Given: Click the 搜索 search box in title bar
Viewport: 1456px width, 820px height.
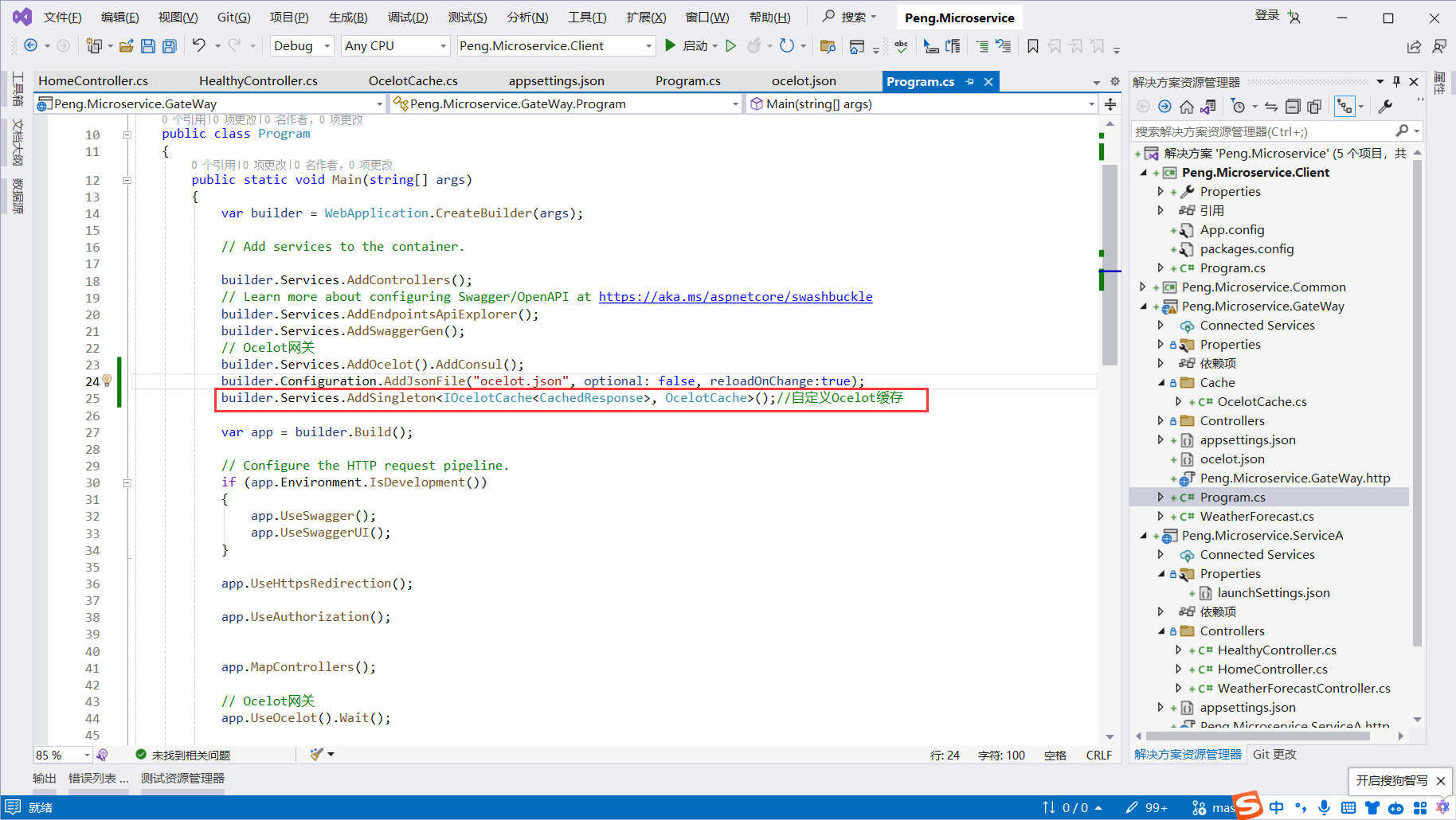Looking at the screenshot, I should click(849, 17).
